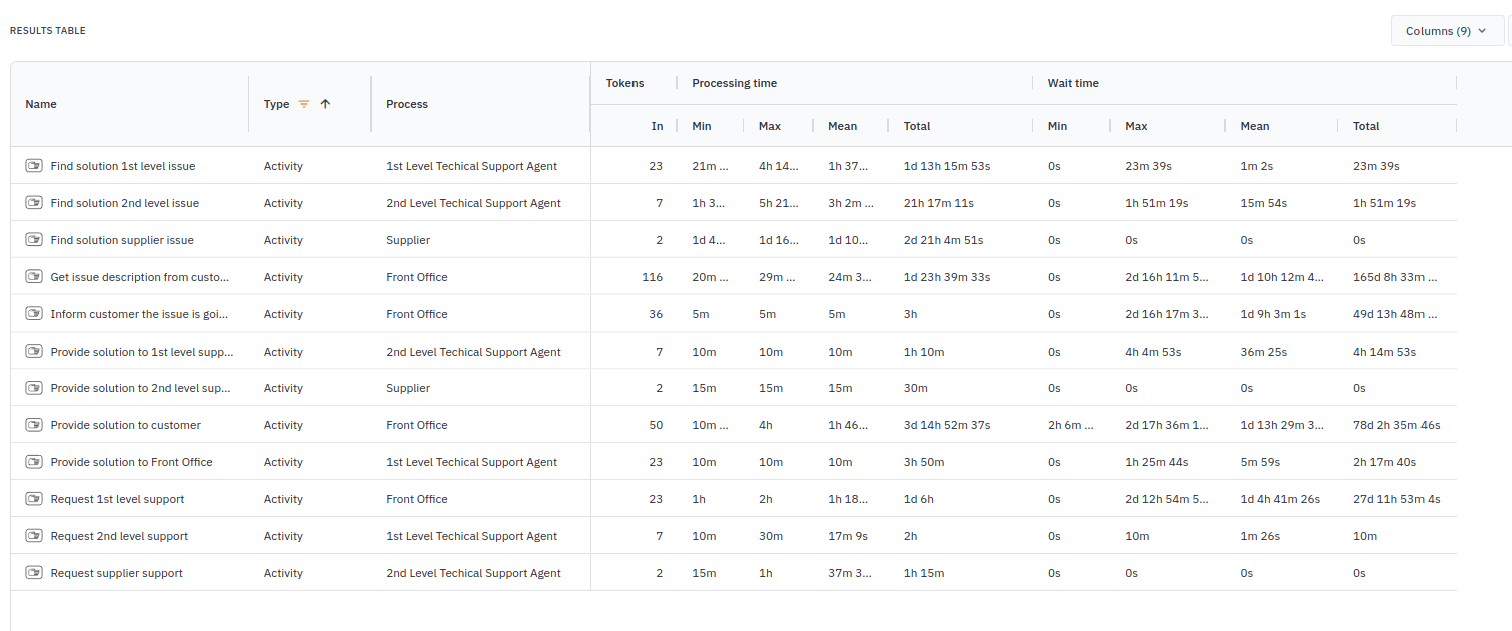This screenshot has width=1512, height=631.
Task: Click the Wait time column header
Action: [1072, 82]
